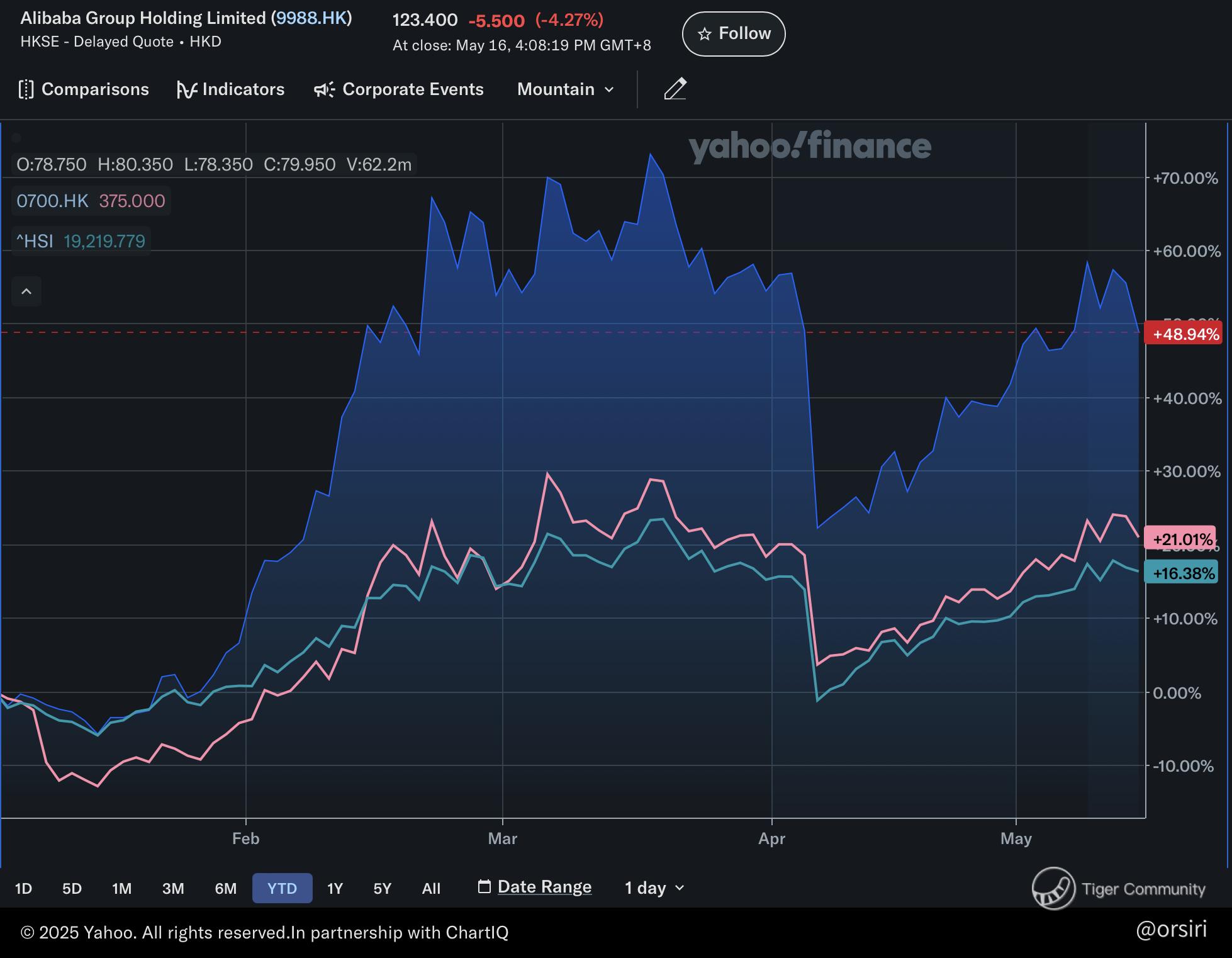Viewport: 1232px width, 958px height.
Task: Select the YTD time range
Action: (x=282, y=888)
